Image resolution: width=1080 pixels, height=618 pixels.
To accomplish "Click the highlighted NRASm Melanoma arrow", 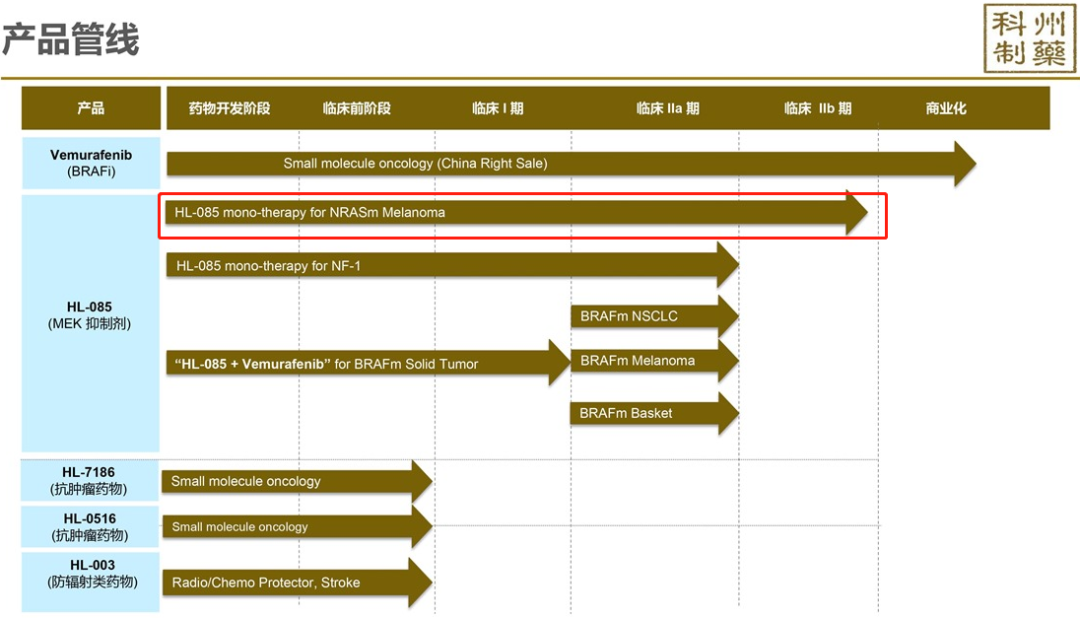I will click(x=510, y=213).
